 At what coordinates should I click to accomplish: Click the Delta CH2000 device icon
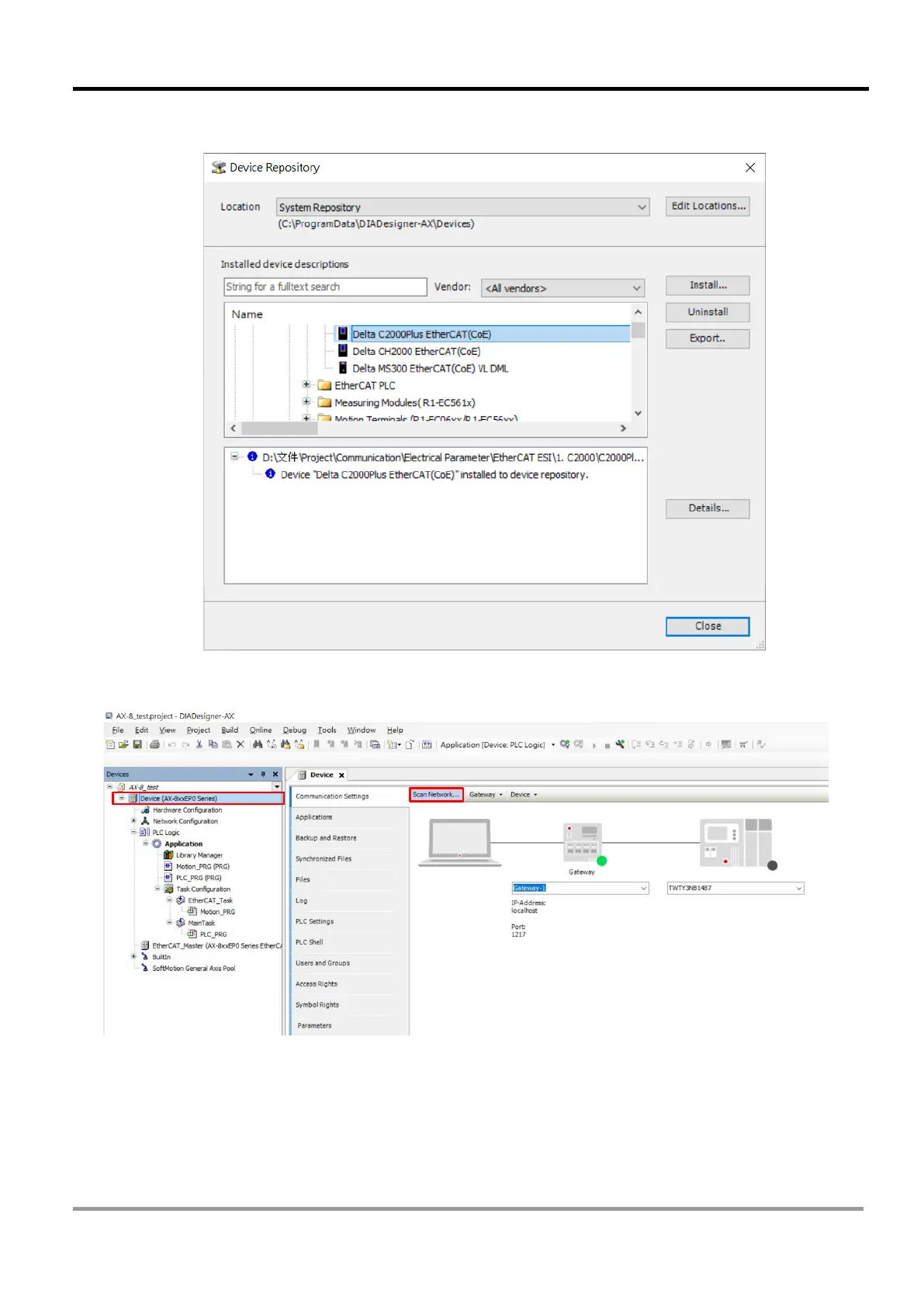tap(343, 351)
